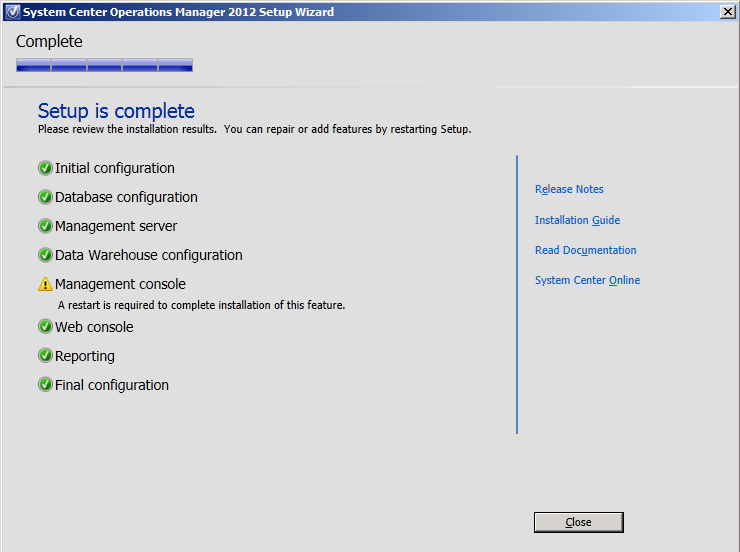
Task: Click the green check beside Data Warehouse configuration
Action: tap(45, 255)
